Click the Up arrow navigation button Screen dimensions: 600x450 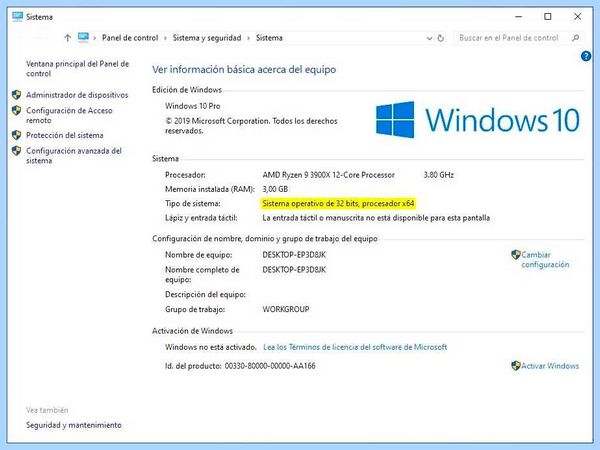click(68, 38)
